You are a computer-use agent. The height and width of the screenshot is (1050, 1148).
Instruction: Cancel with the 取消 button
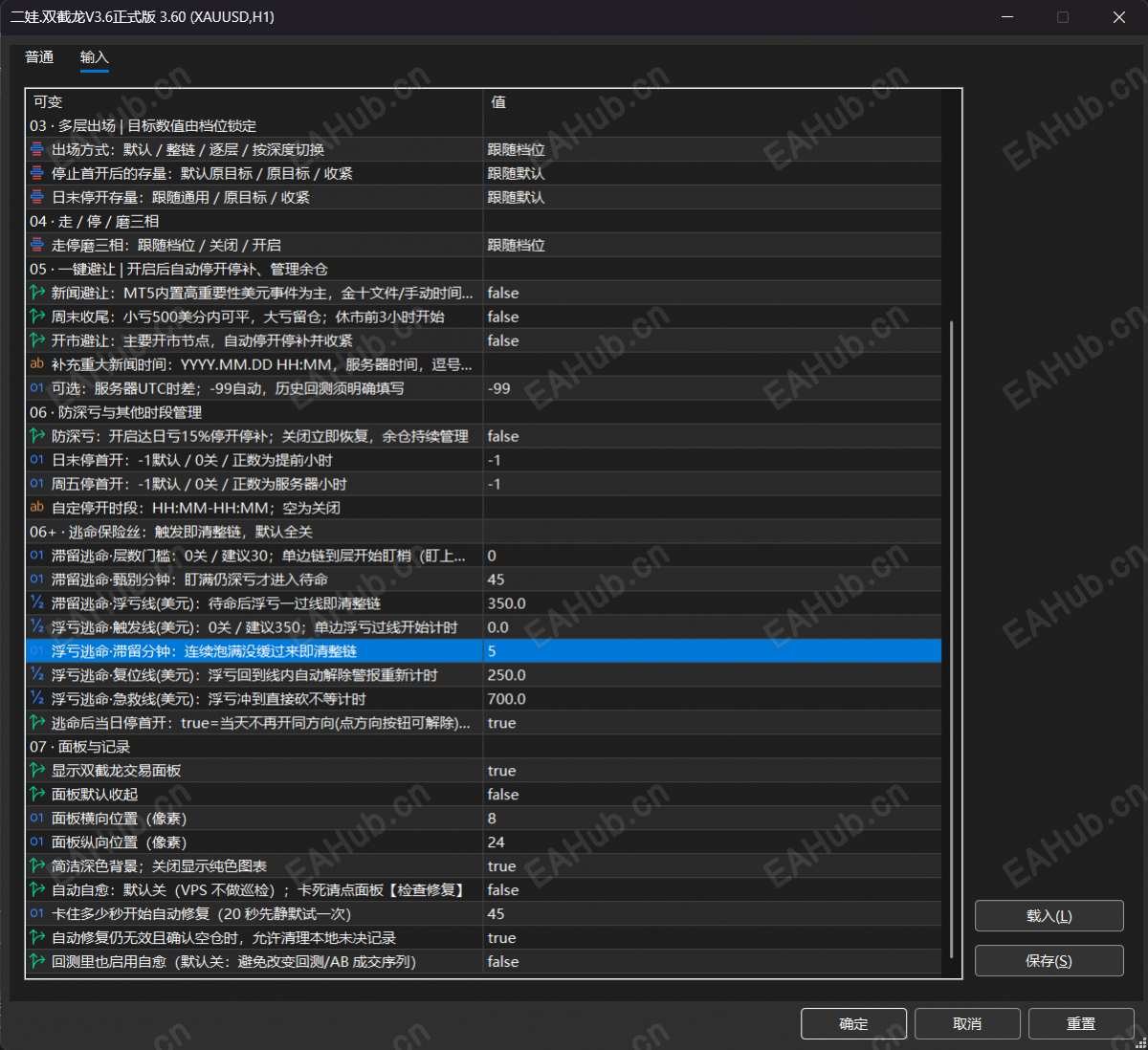pos(967,1023)
